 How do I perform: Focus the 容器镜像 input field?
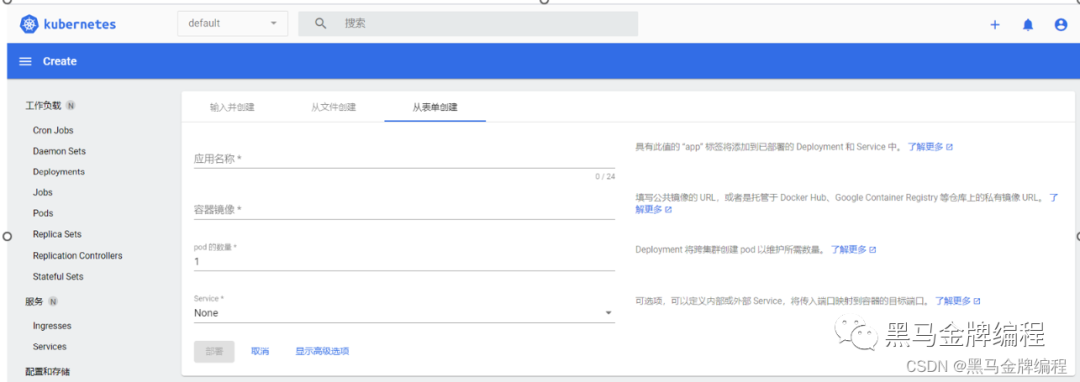pos(404,210)
